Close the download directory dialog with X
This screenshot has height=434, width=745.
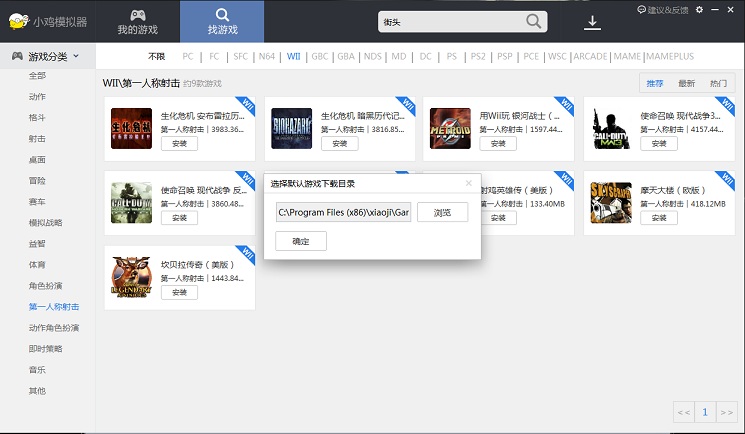(469, 183)
